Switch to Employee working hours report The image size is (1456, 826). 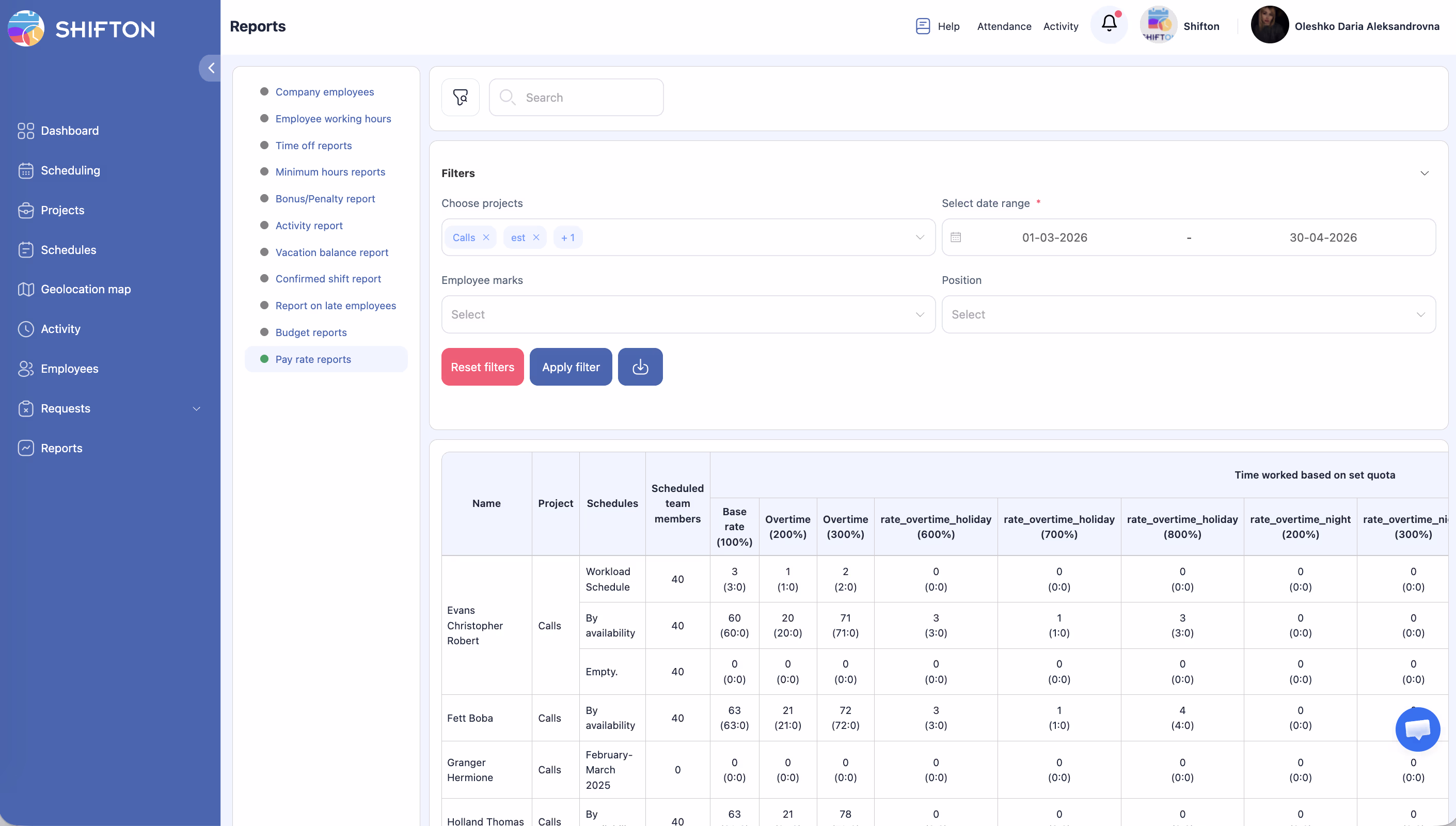[x=333, y=119]
